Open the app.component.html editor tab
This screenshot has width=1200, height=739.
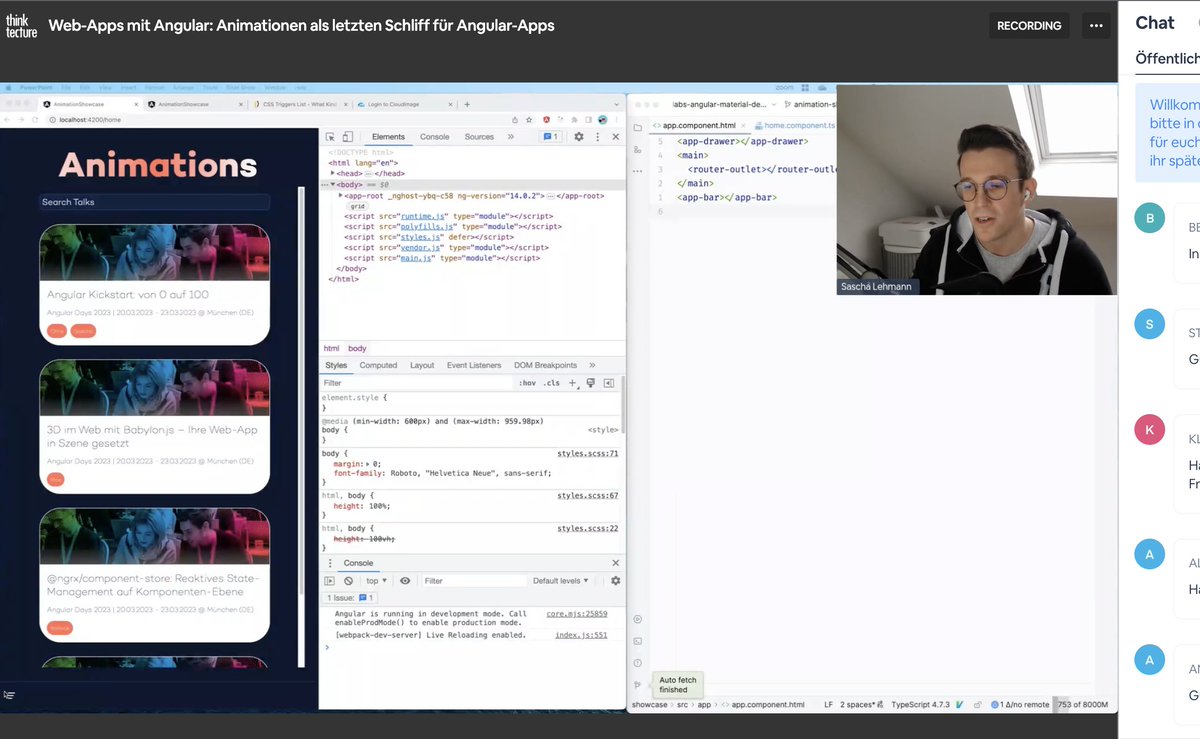pos(699,126)
